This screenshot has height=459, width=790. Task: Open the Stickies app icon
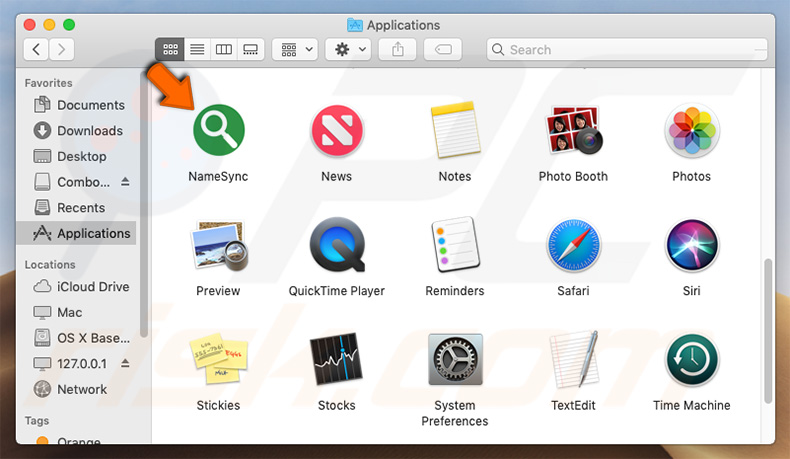(x=219, y=359)
